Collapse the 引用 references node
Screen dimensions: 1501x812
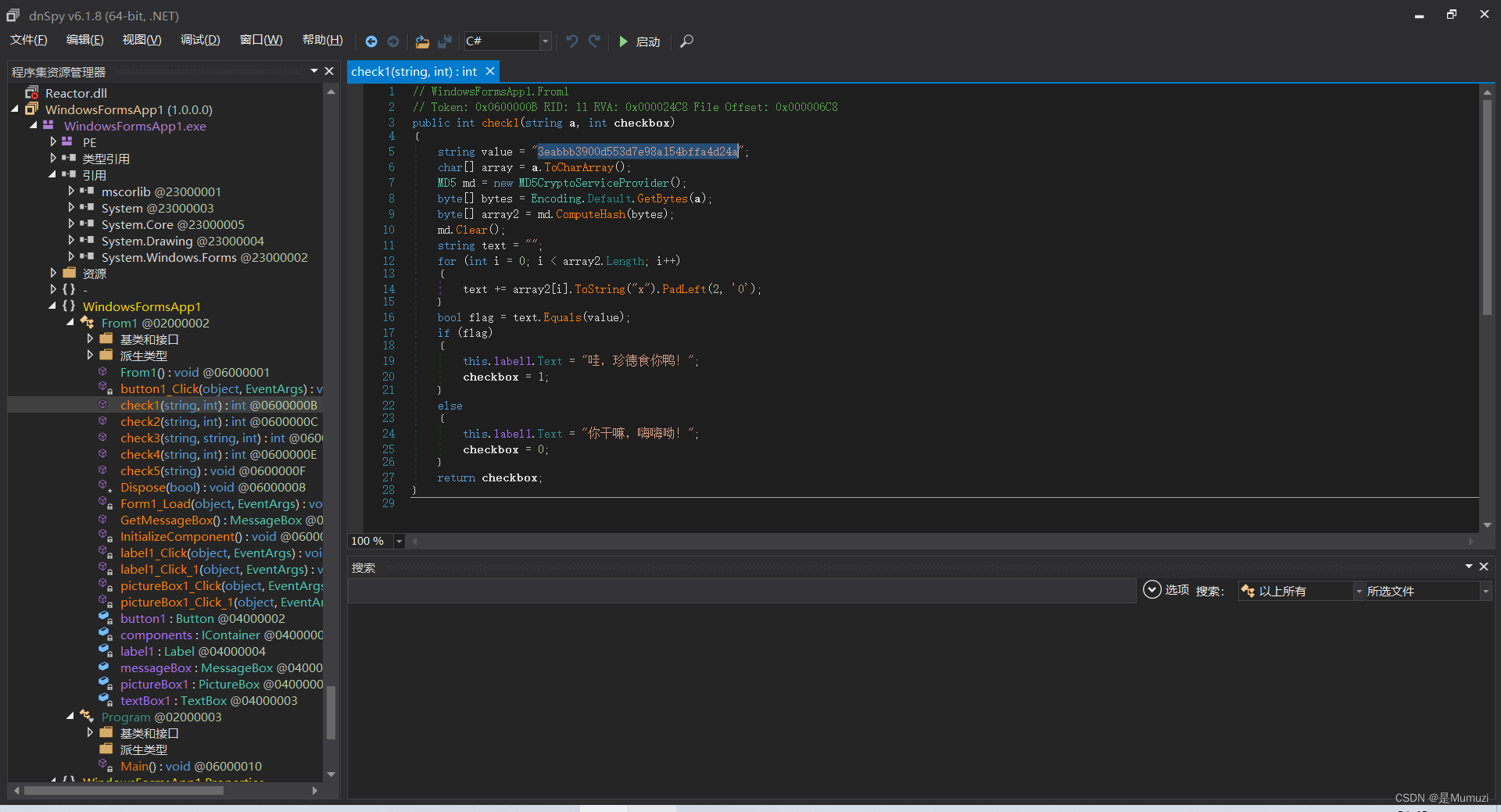[x=52, y=175]
